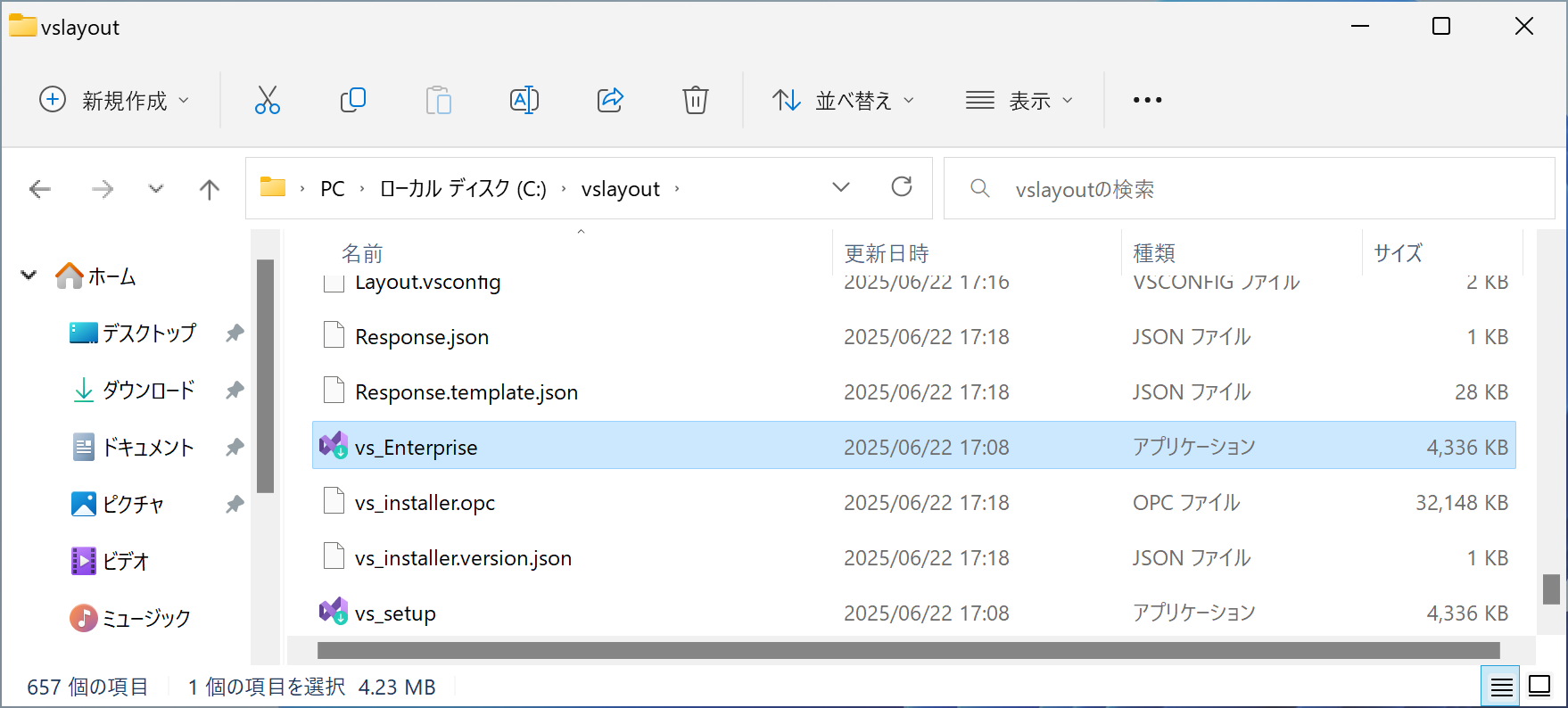Sort by サイズ column header
Screen dimensions: 1568x708
(x=1398, y=253)
